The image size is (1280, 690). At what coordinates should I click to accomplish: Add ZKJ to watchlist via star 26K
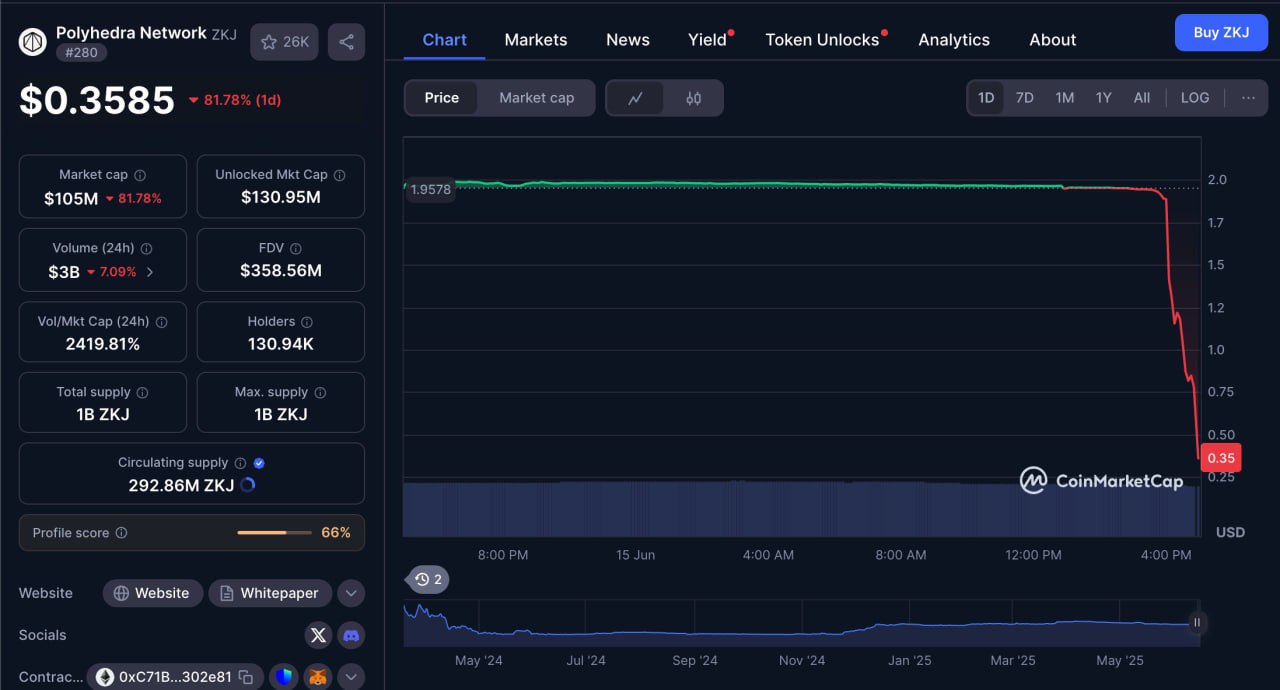click(284, 42)
